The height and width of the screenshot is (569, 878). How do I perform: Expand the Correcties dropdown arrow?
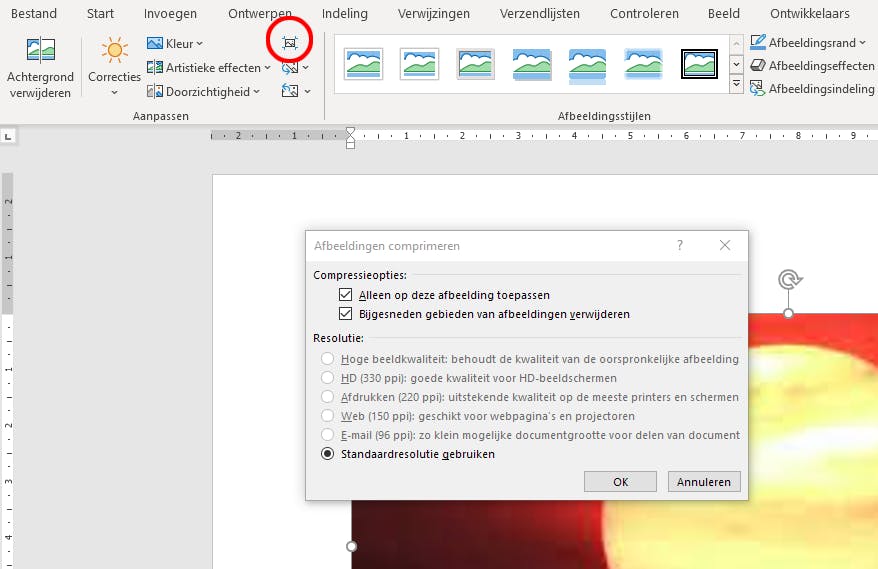click(x=114, y=93)
